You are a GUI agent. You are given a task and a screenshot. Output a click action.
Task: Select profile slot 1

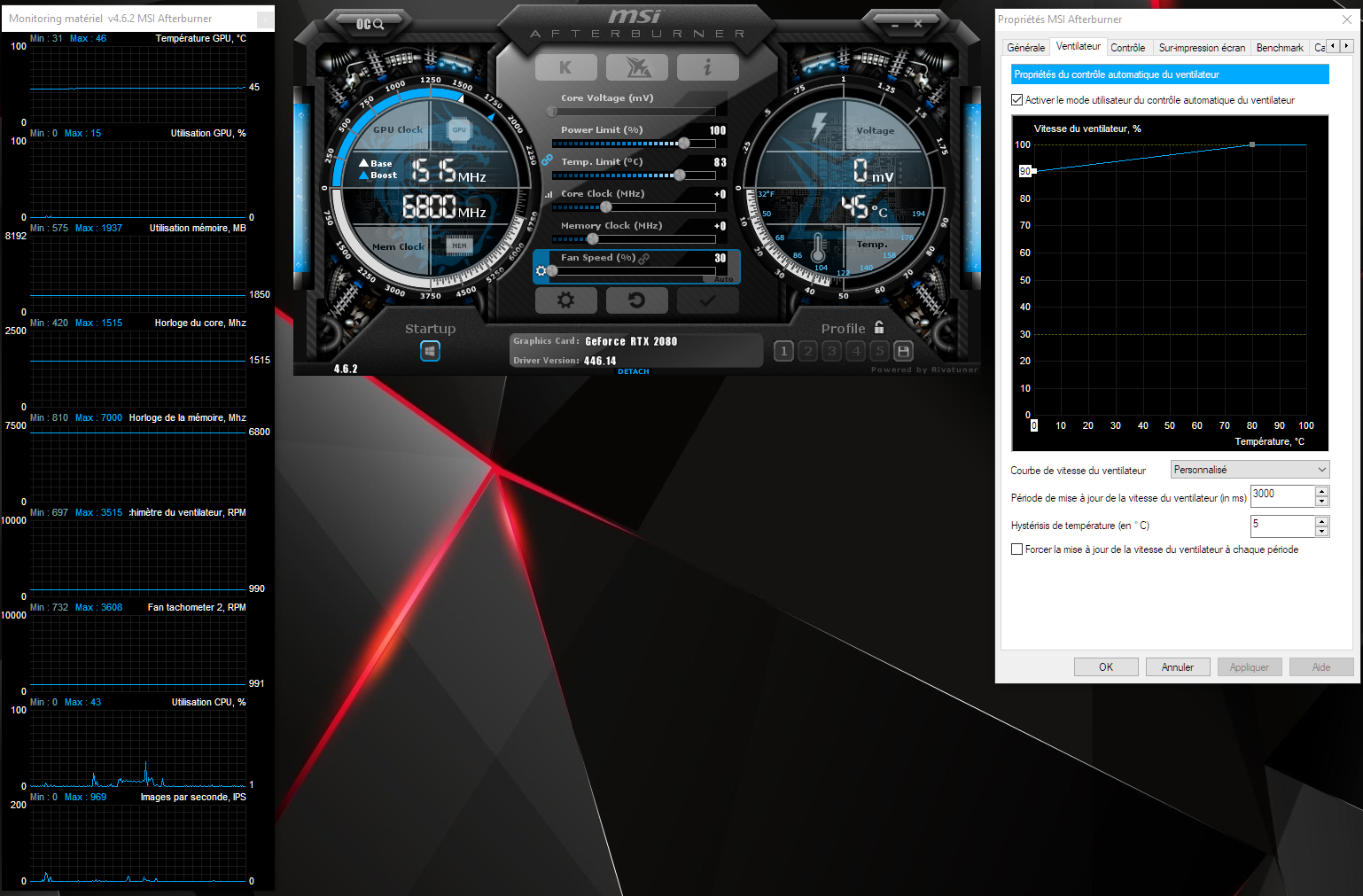pos(783,351)
